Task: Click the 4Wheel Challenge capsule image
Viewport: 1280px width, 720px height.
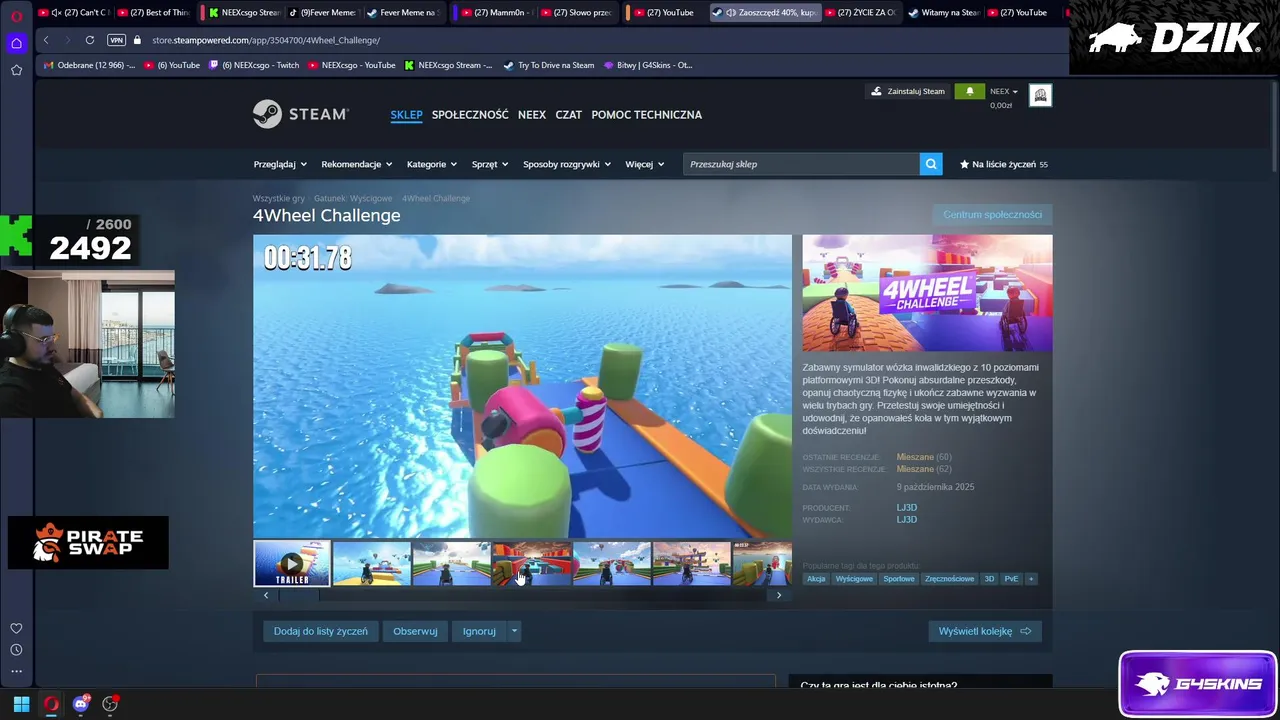Action: [927, 293]
